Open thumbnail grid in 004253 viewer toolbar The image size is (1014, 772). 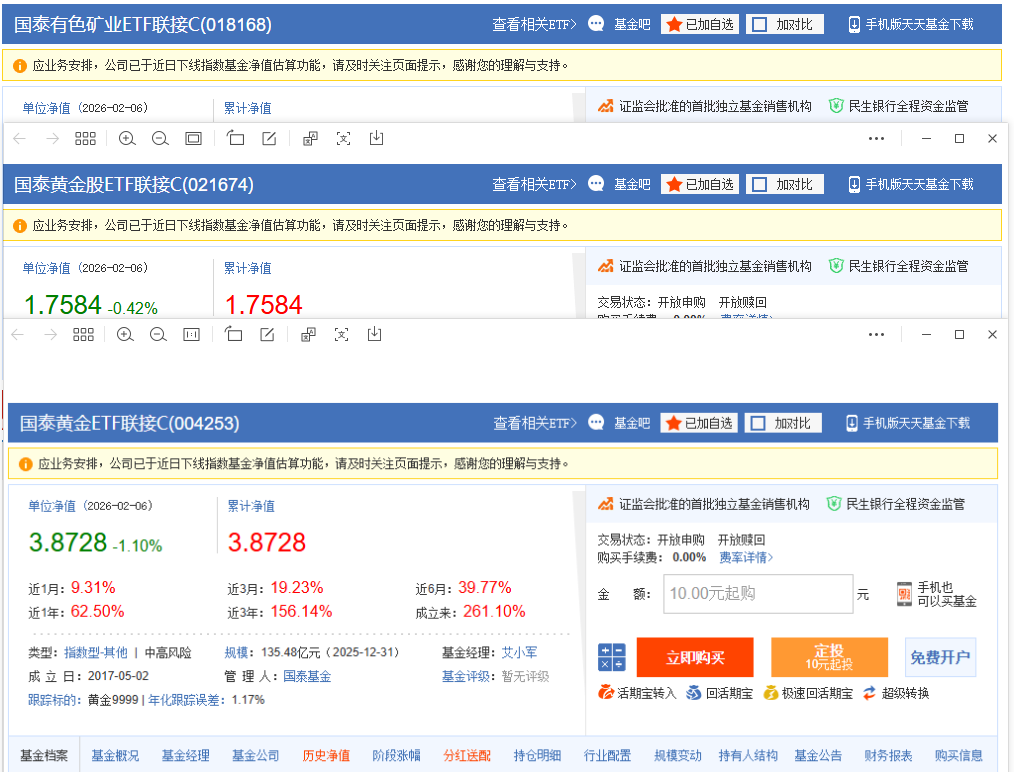pos(83,334)
